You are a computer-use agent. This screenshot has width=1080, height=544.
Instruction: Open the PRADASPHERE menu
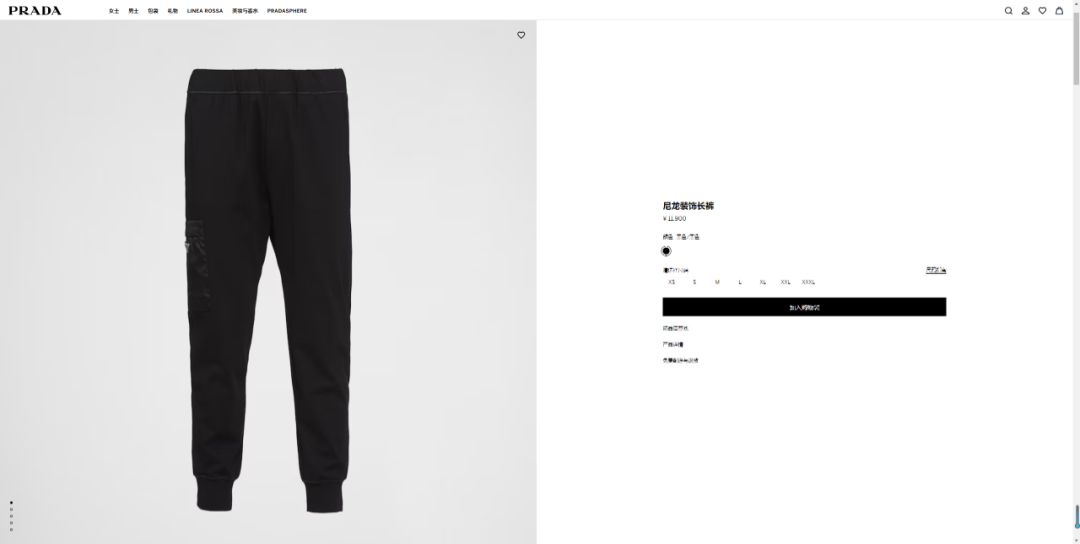(x=287, y=11)
